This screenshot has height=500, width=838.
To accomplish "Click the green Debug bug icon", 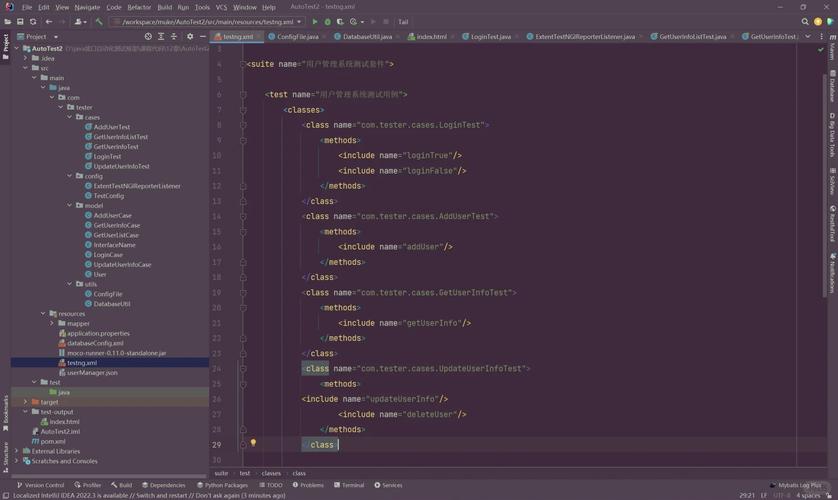I will (x=328, y=22).
